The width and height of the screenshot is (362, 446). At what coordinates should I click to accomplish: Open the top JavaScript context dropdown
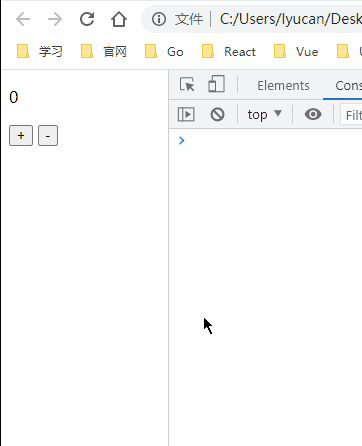click(264, 115)
